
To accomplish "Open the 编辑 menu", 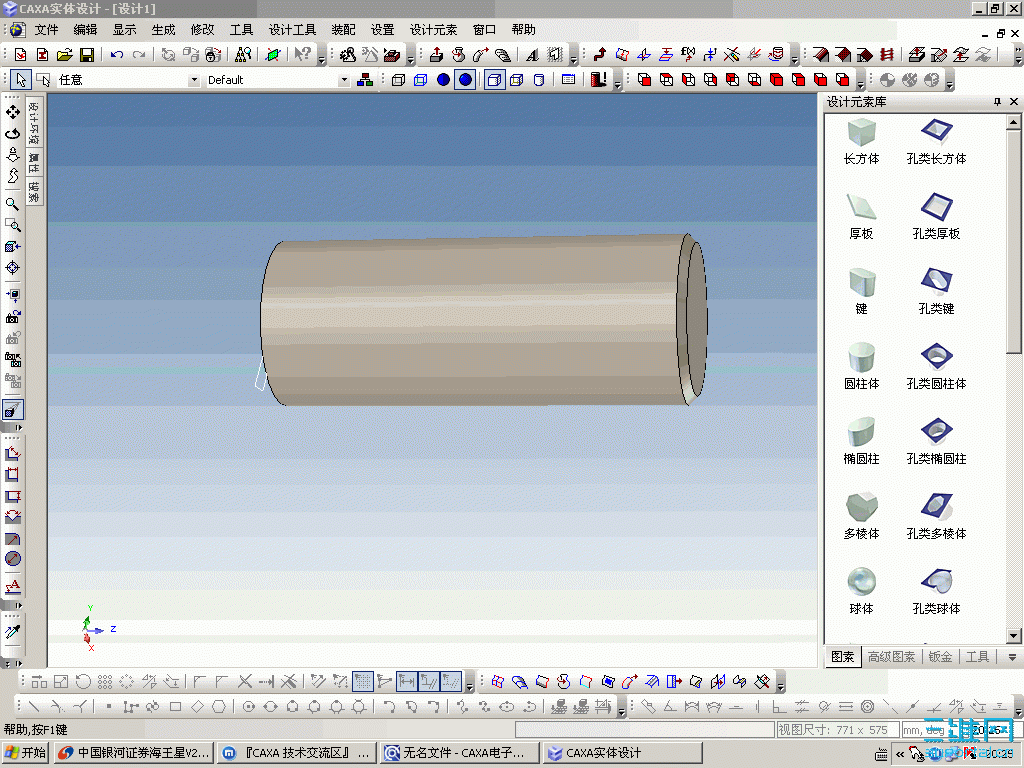I will 86,29.
